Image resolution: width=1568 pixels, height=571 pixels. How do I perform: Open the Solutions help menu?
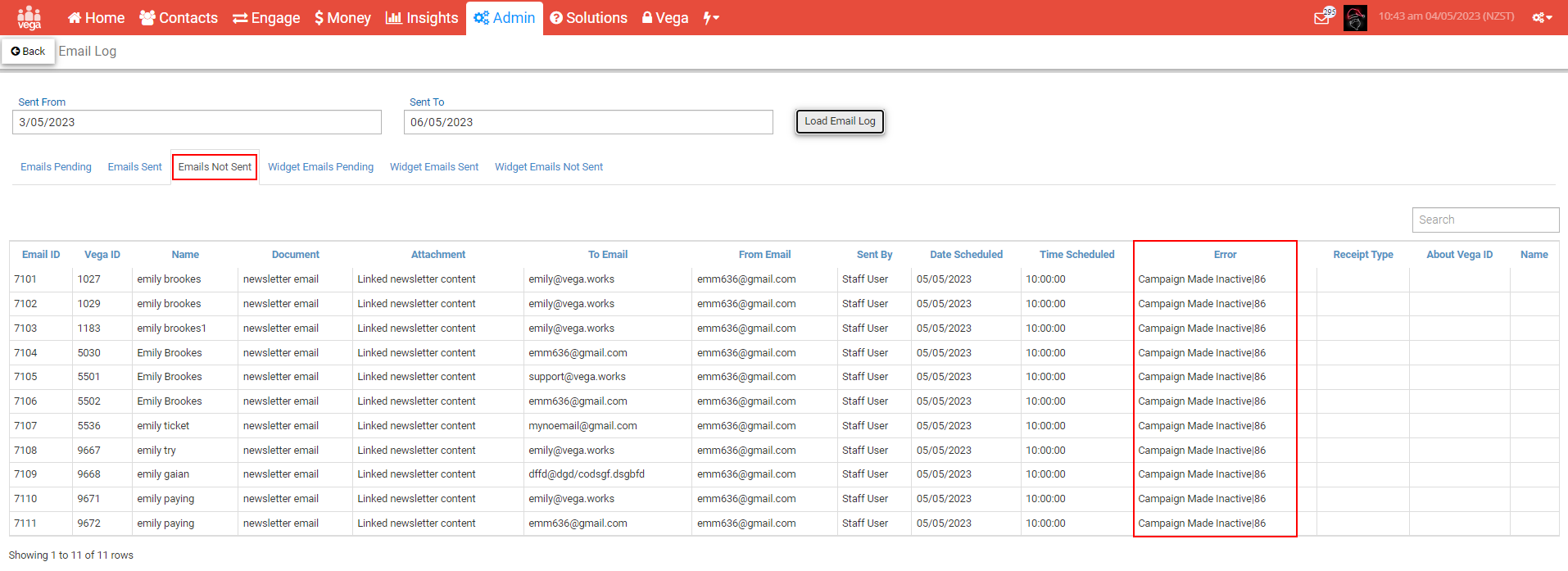tap(589, 18)
